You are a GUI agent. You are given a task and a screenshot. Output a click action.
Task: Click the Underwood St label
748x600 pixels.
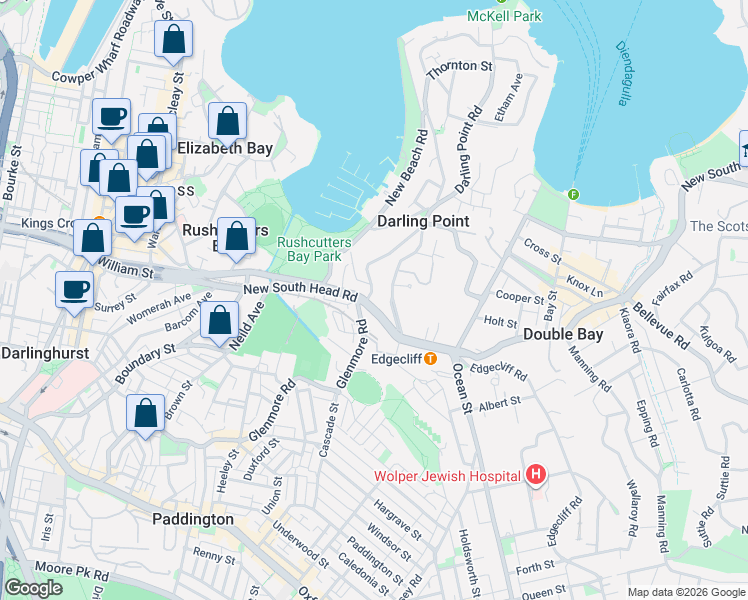point(301,544)
